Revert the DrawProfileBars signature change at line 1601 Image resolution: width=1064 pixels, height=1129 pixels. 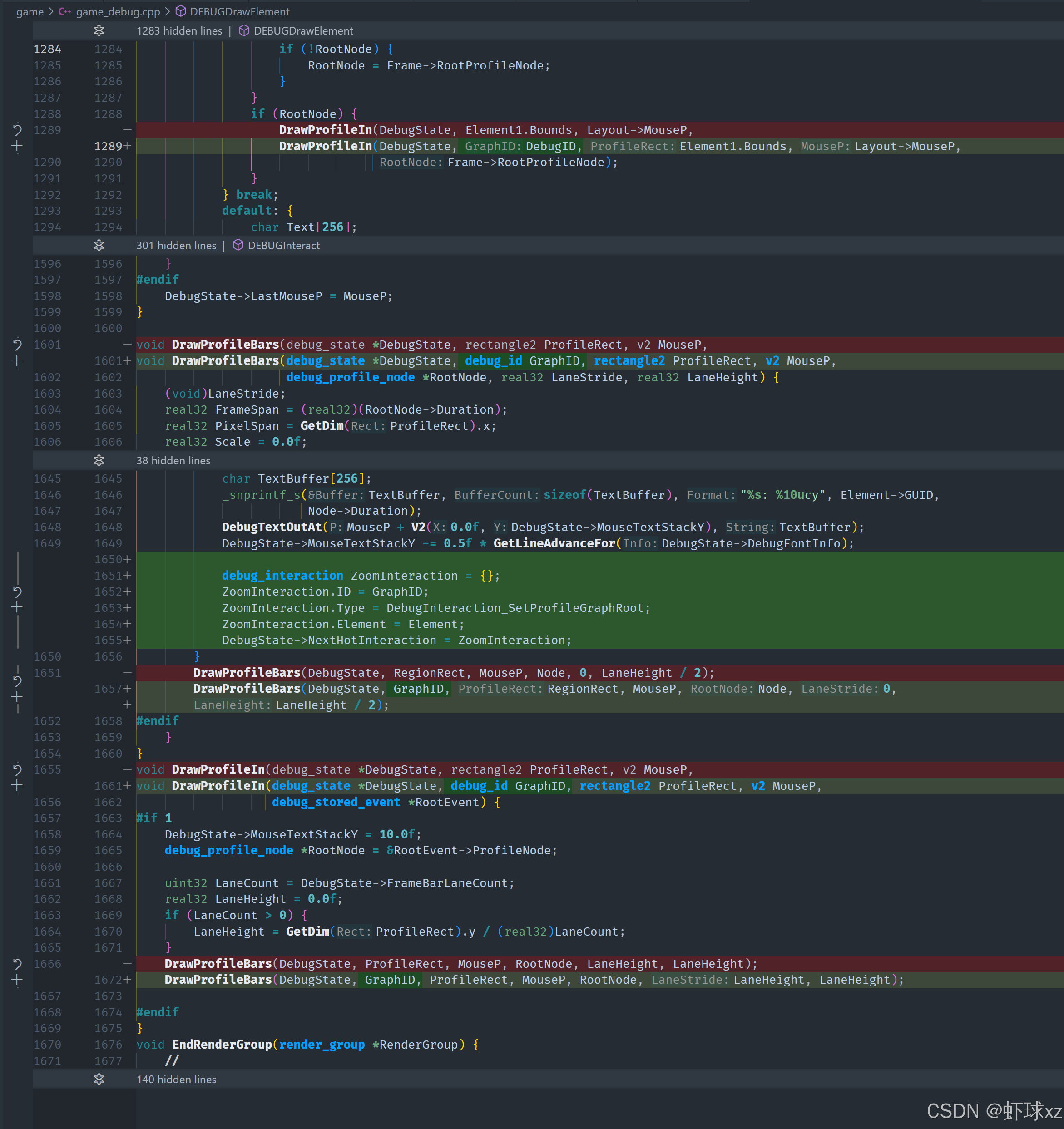click(x=17, y=345)
